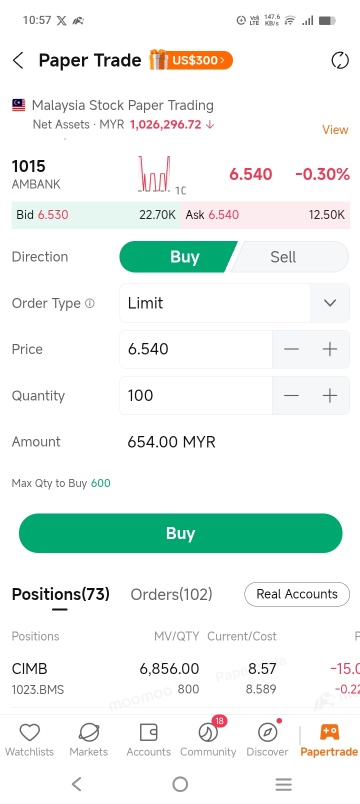
Task: Select the Positions(73) tab
Action: [x=61, y=594]
